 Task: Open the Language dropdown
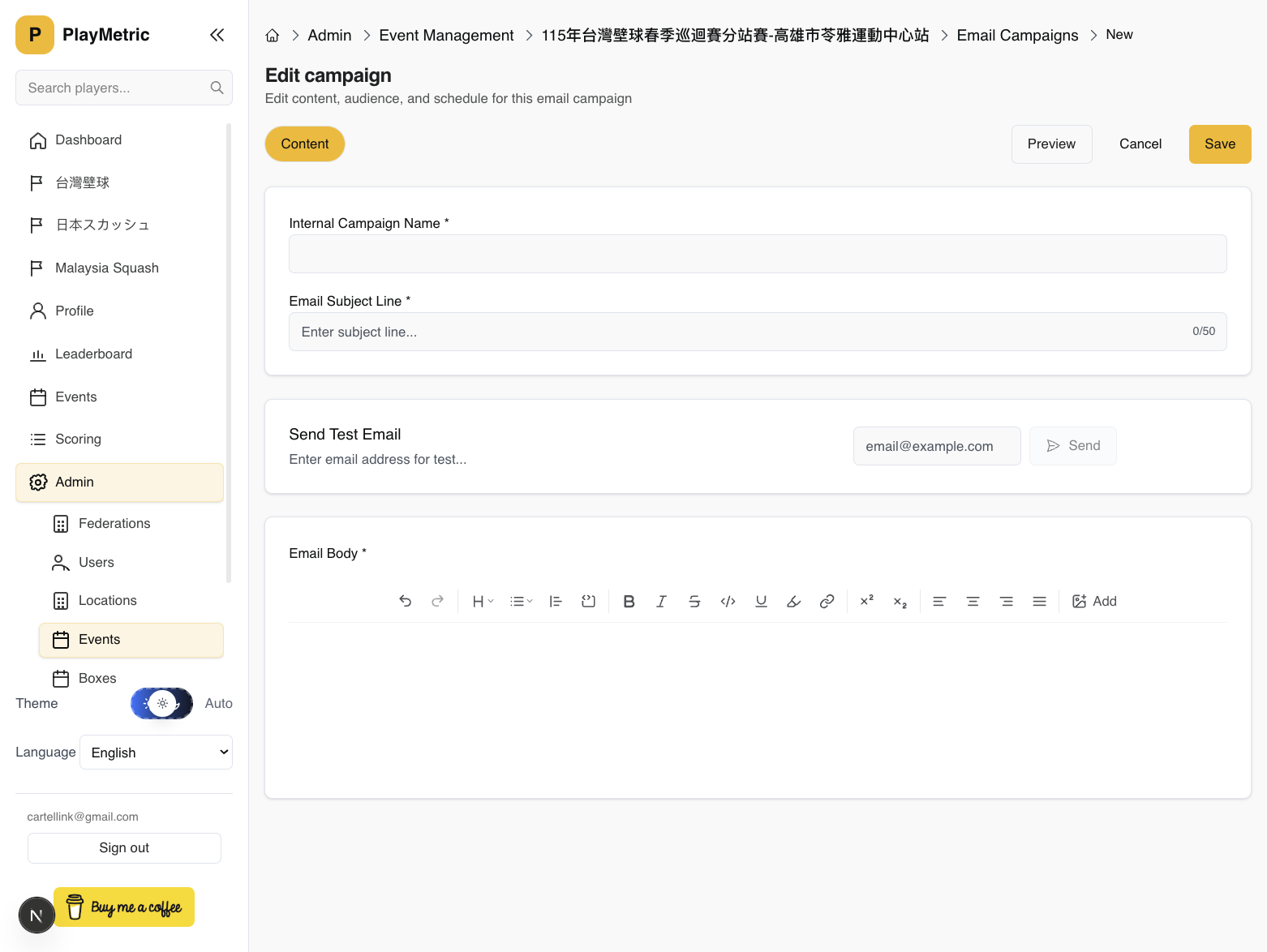click(x=157, y=753)
